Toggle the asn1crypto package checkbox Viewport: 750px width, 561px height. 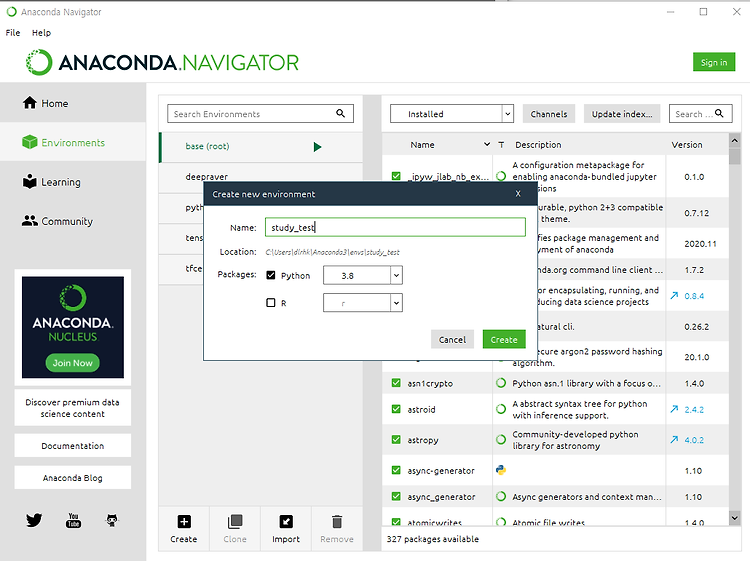coord(396,383)
